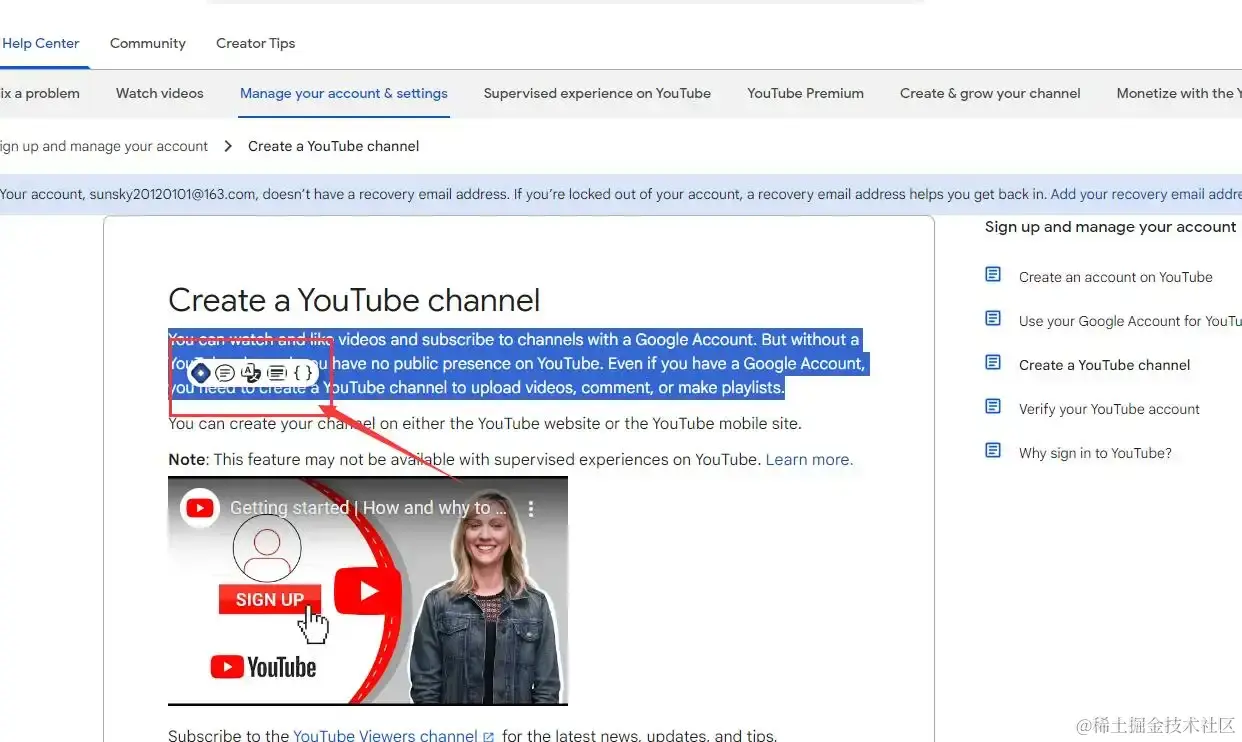Open Create & grow your channel category
Screen dimensions: 1242x742
pos(990,93)
